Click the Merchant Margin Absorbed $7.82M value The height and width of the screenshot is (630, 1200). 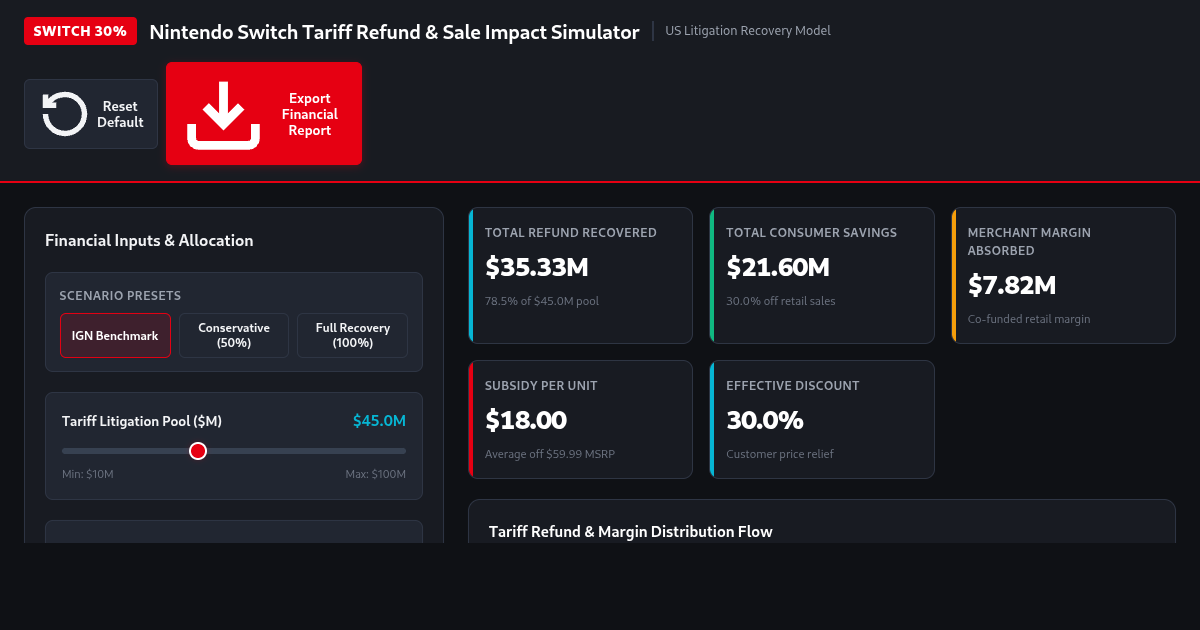(1012, 285)
